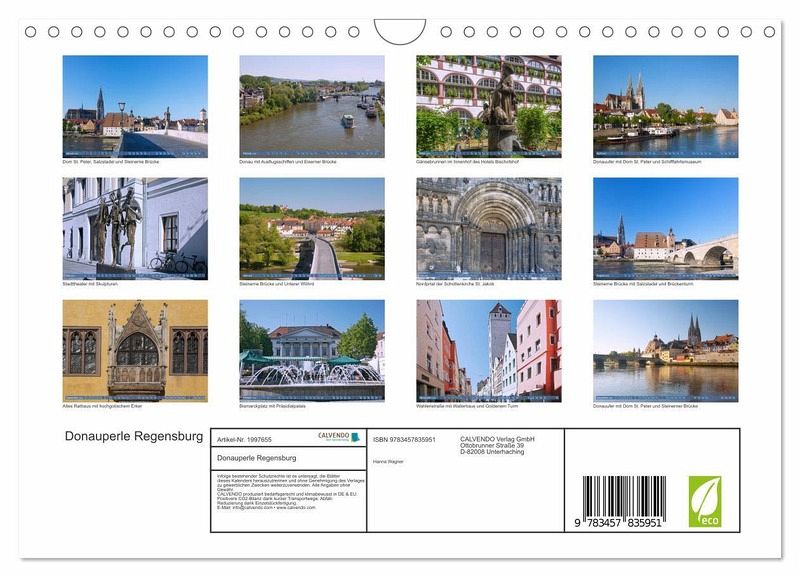Click the E-Mail info@calvendo.com line
The image size is (800, 577).
(266, 508)
